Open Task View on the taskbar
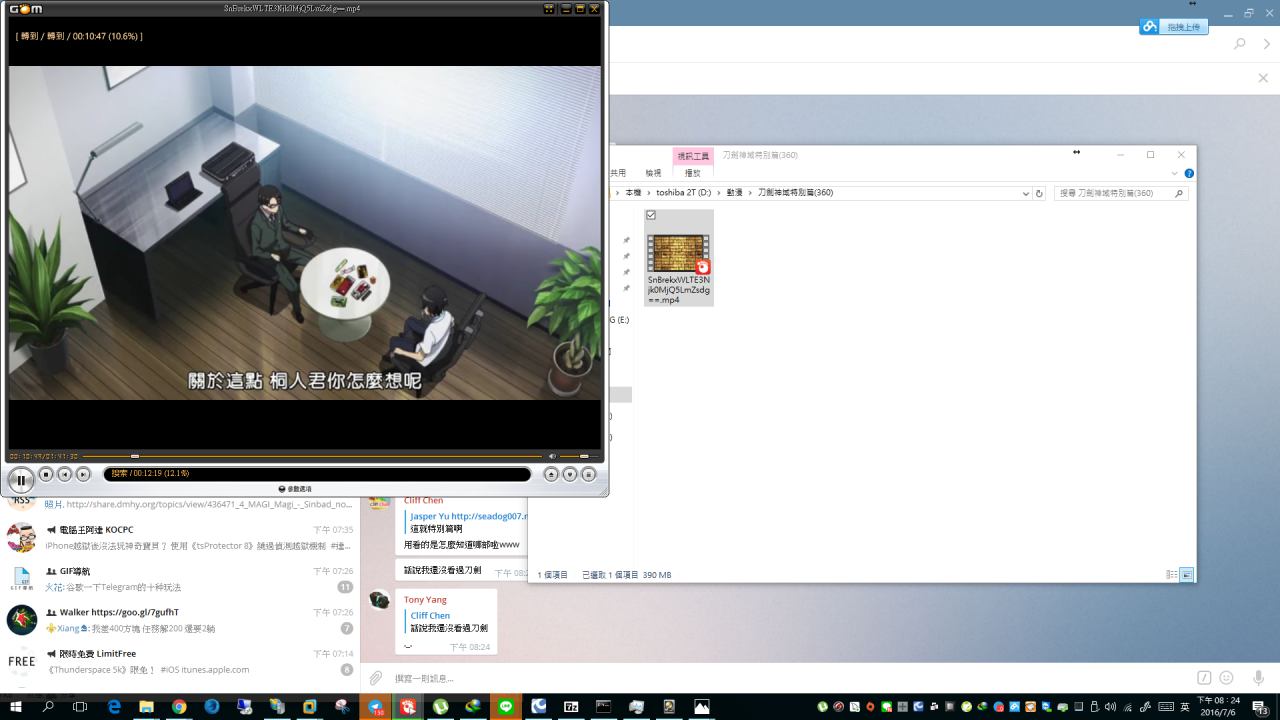This screenshot has width=1280, height=720. 80,706
